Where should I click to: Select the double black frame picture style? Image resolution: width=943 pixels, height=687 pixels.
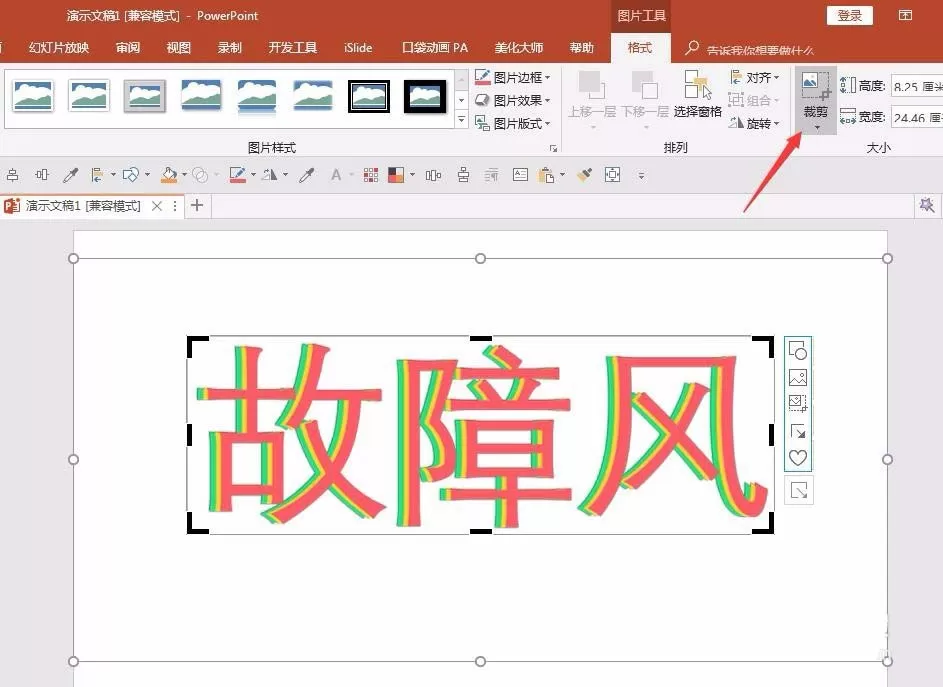[x=369, y=96]
